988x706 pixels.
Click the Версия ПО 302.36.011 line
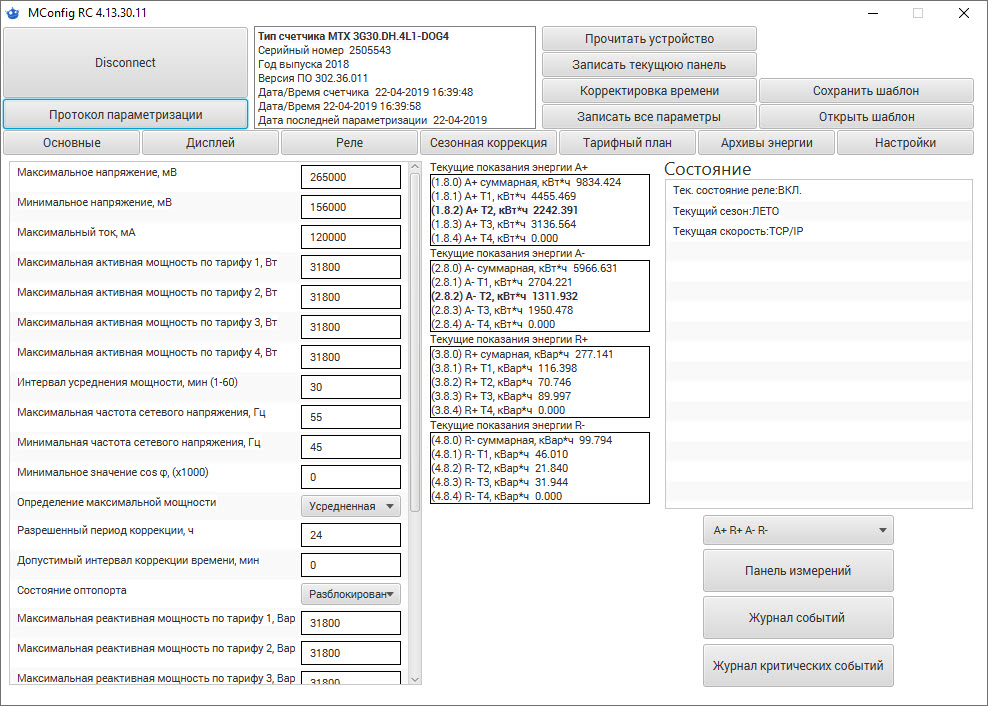click(313, 78)
